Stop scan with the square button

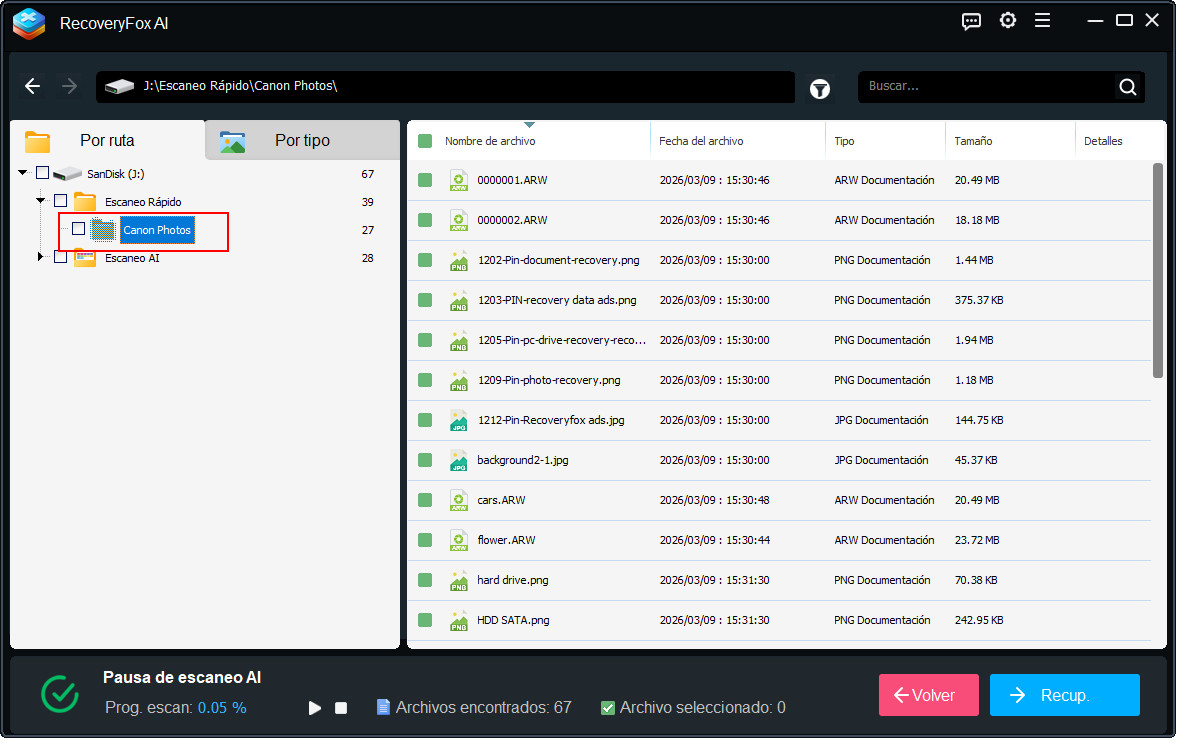coord(341,708)
